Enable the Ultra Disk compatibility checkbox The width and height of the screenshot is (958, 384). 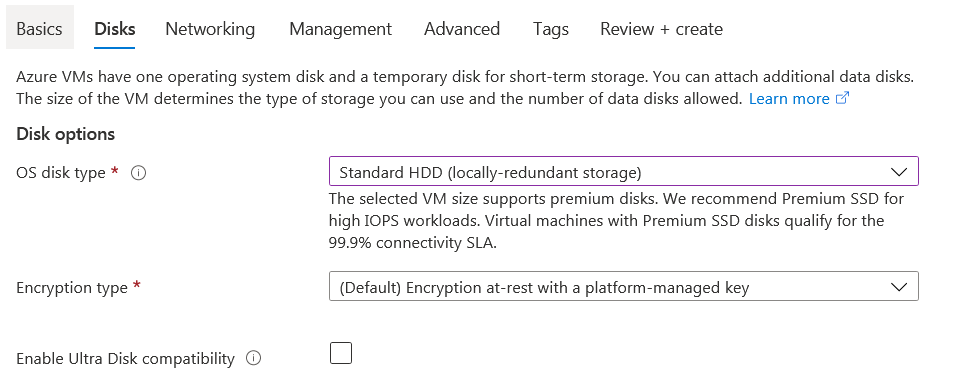pyautogui.click(x=341, y=353)
